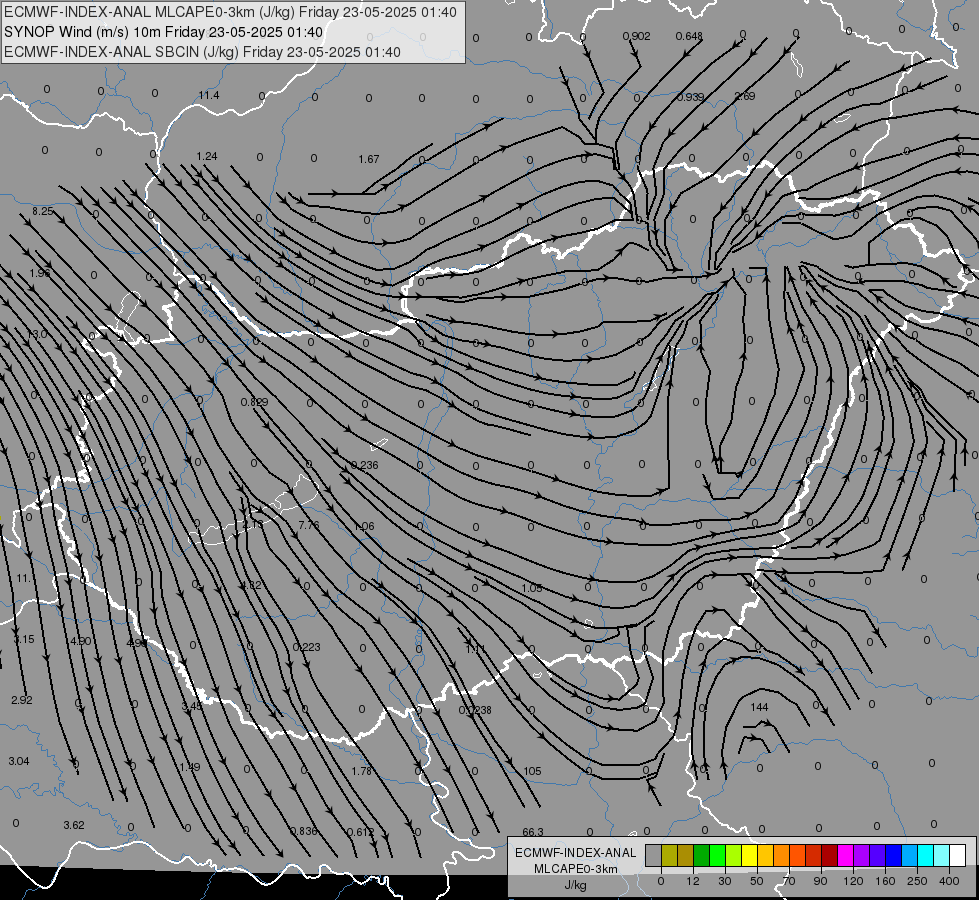This screenshot has width=979, height=900.
Task: Click the legend tick value 120
Action: click(x=853, y=881)
